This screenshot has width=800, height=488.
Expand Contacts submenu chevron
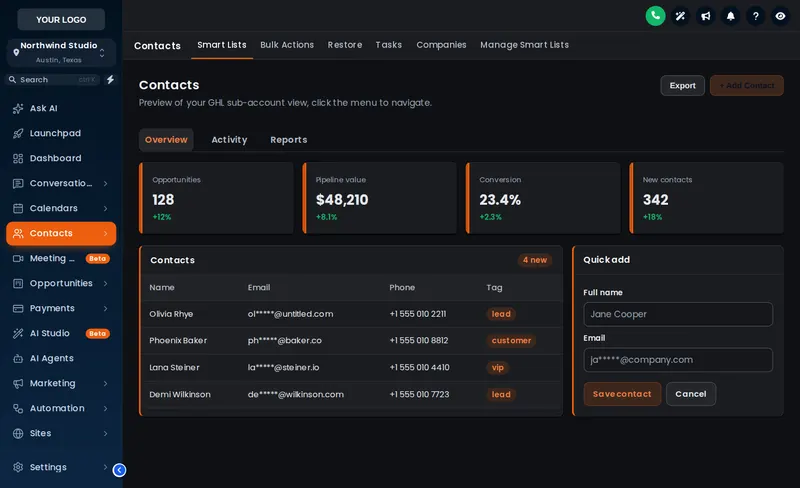coord(106,233)
